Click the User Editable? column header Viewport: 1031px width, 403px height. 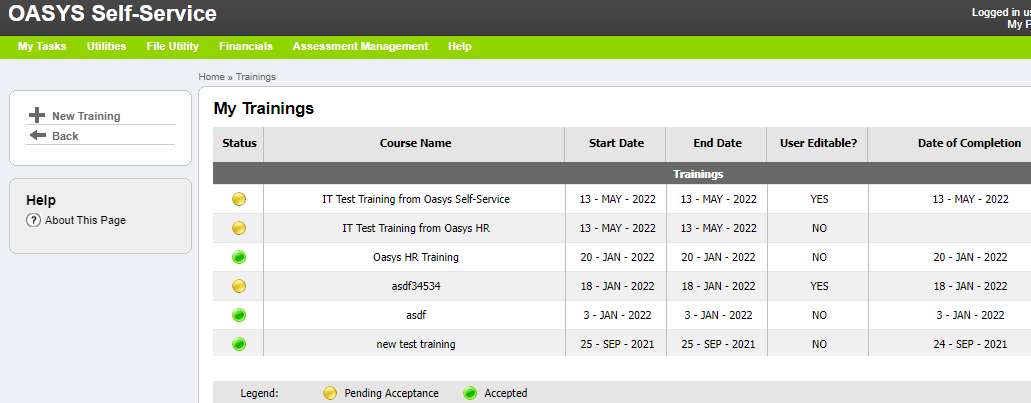coord(818,143)
